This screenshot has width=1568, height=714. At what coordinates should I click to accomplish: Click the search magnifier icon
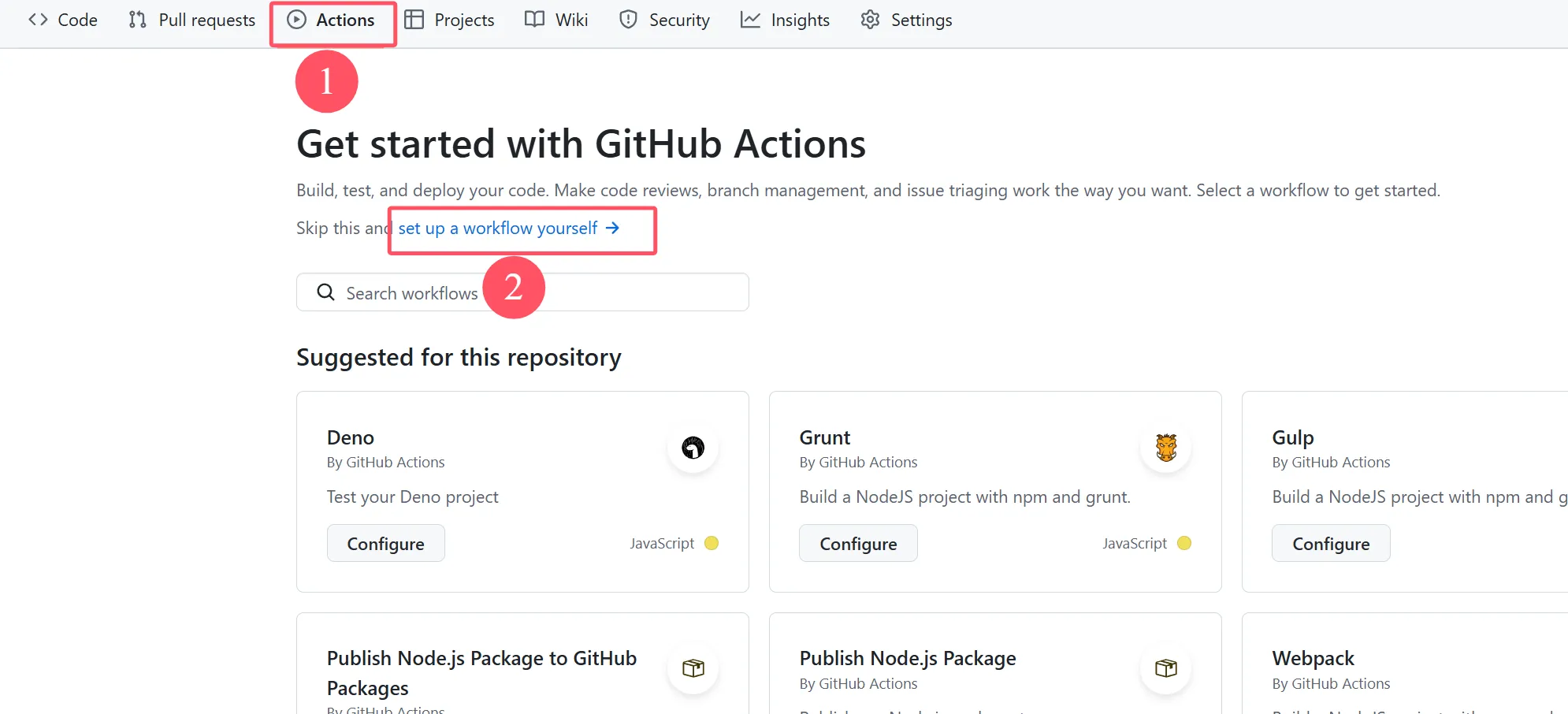click(x=325, y=292)
